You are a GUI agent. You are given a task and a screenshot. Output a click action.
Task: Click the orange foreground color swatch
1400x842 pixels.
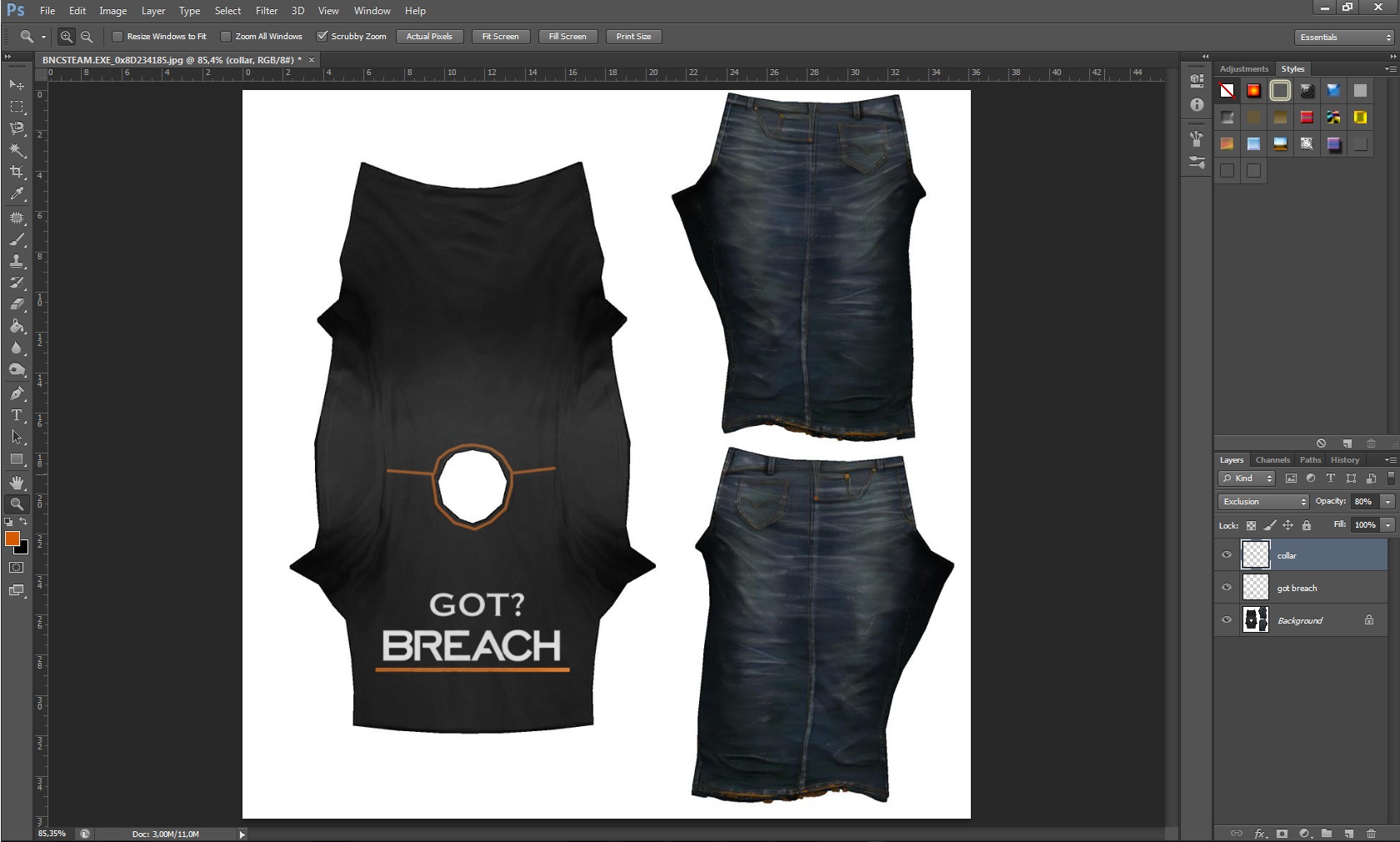tap(12, 539)
